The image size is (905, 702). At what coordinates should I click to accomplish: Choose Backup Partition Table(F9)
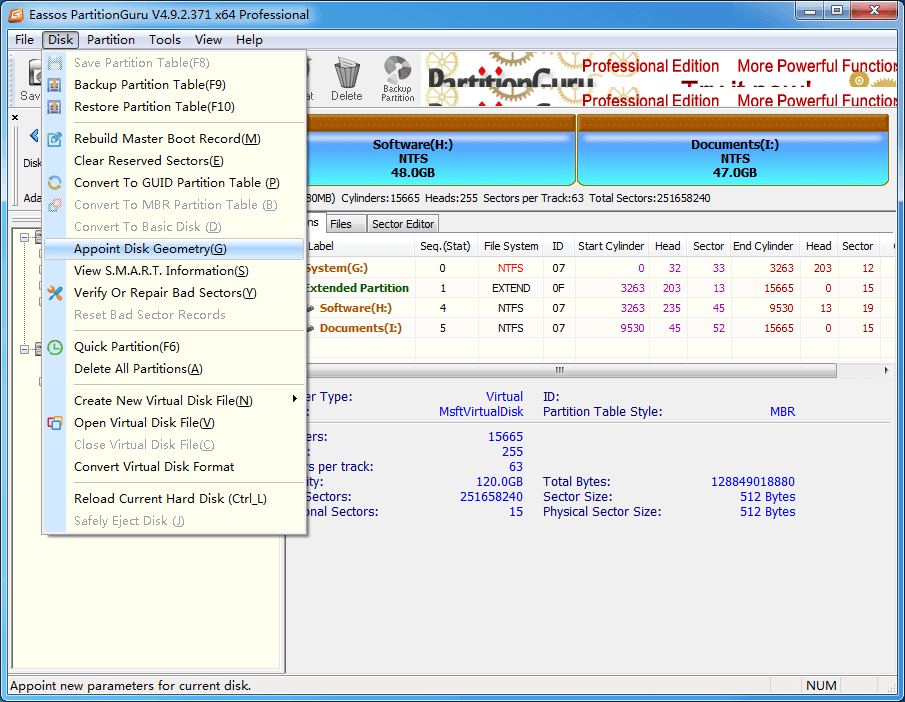tap(174, 85)
